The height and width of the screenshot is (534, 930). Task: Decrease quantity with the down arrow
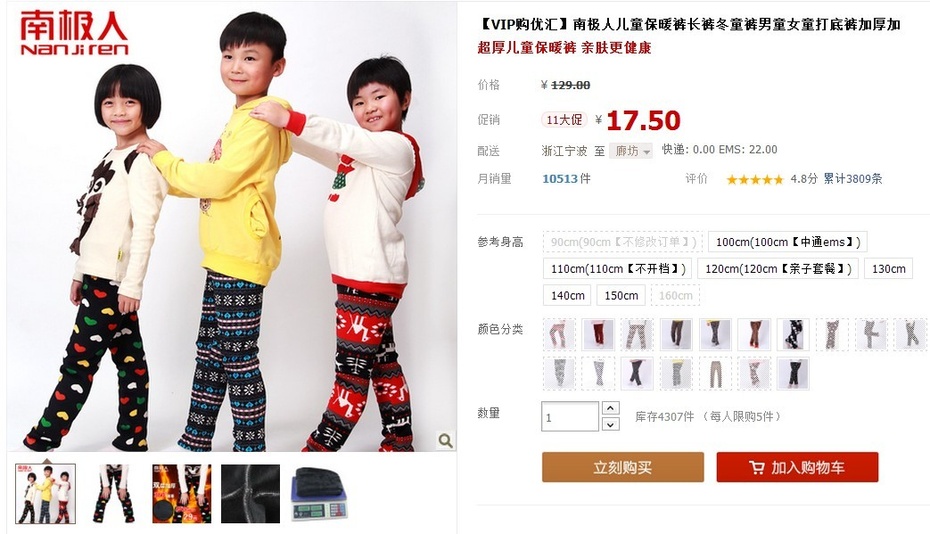click(611, 424)
